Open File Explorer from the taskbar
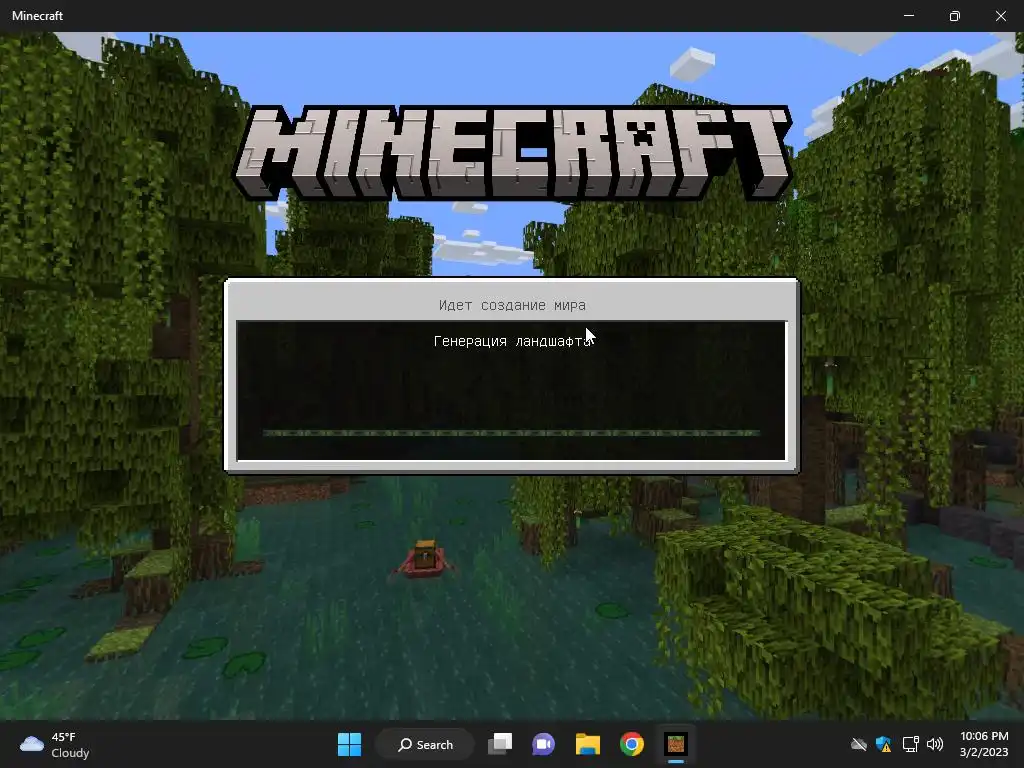 588,744
